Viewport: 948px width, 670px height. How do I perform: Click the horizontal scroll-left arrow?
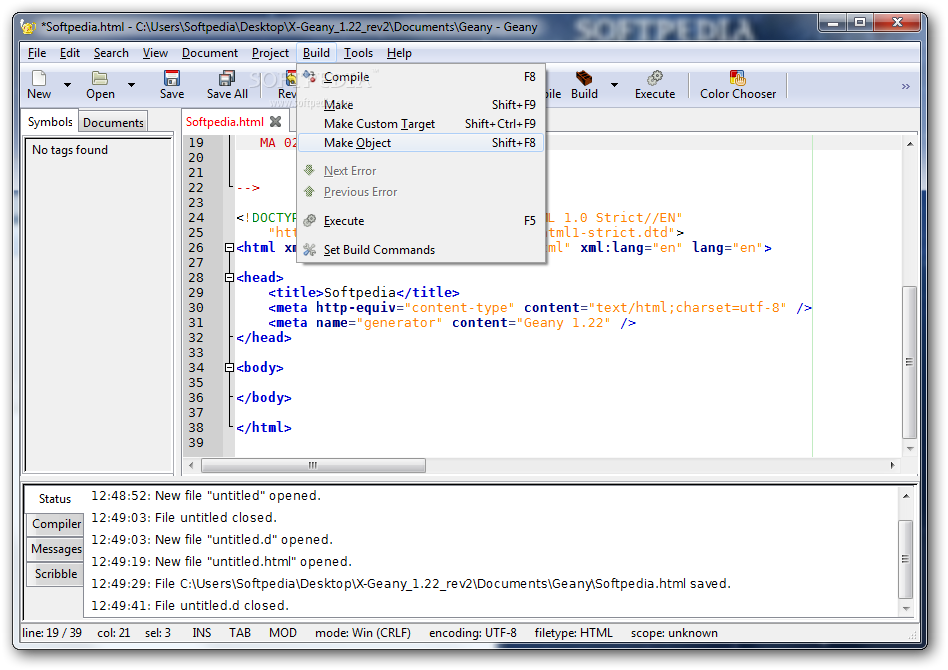tap(191, 465)
